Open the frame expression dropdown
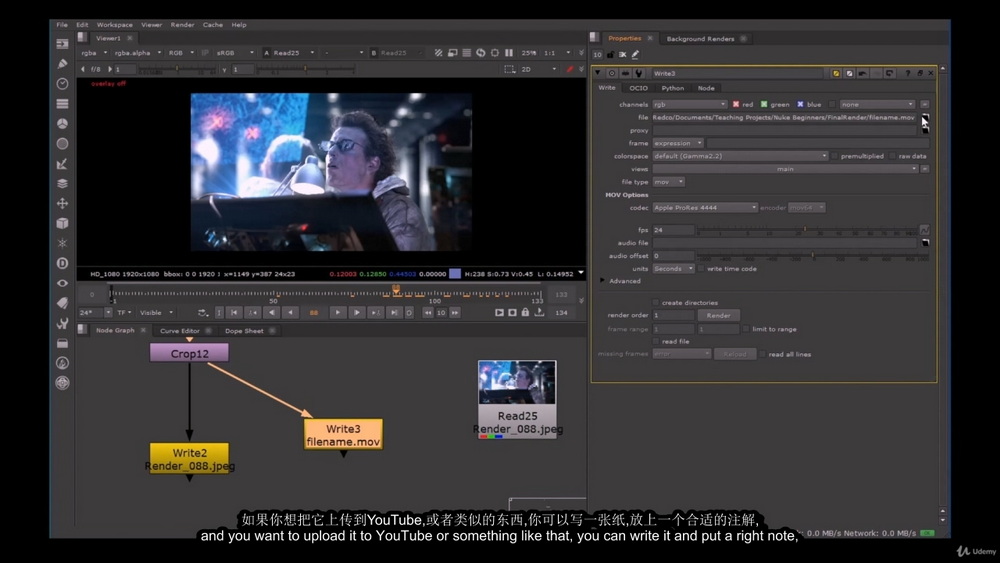 [678, 143]
